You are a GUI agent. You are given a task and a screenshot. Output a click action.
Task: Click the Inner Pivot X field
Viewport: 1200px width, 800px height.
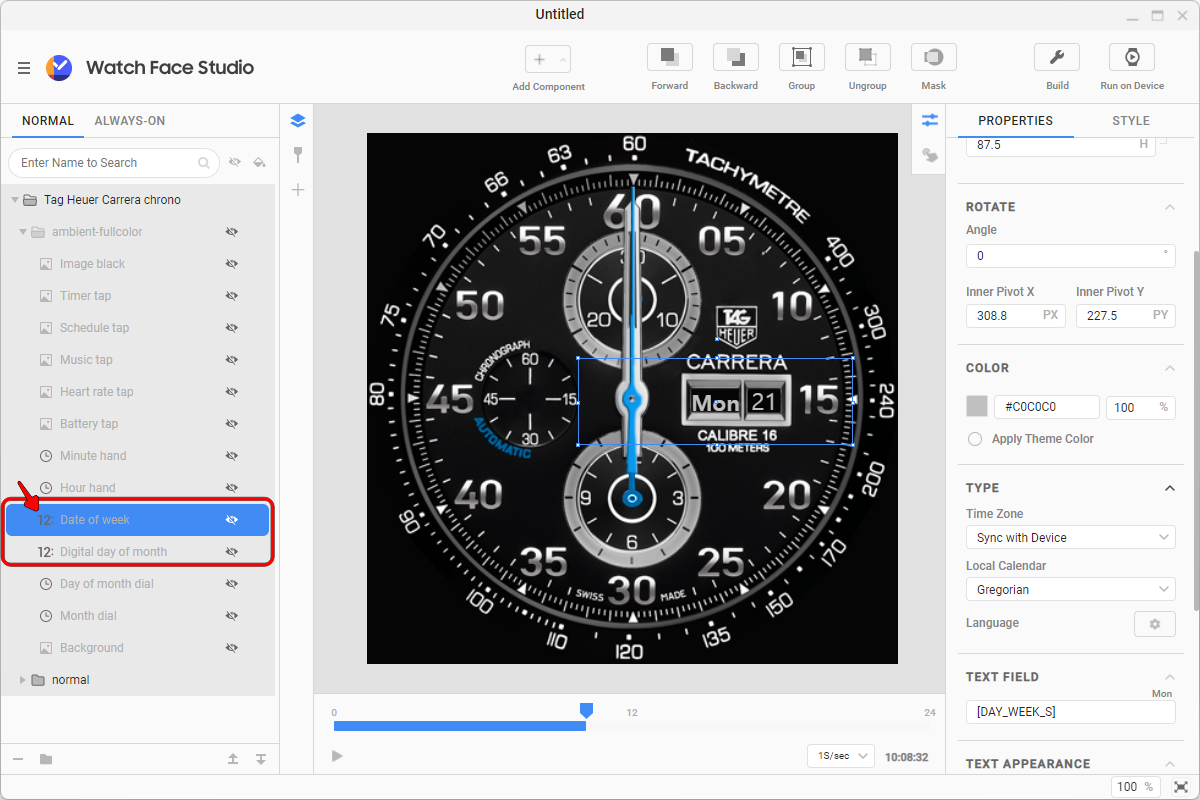(1016, 315)
